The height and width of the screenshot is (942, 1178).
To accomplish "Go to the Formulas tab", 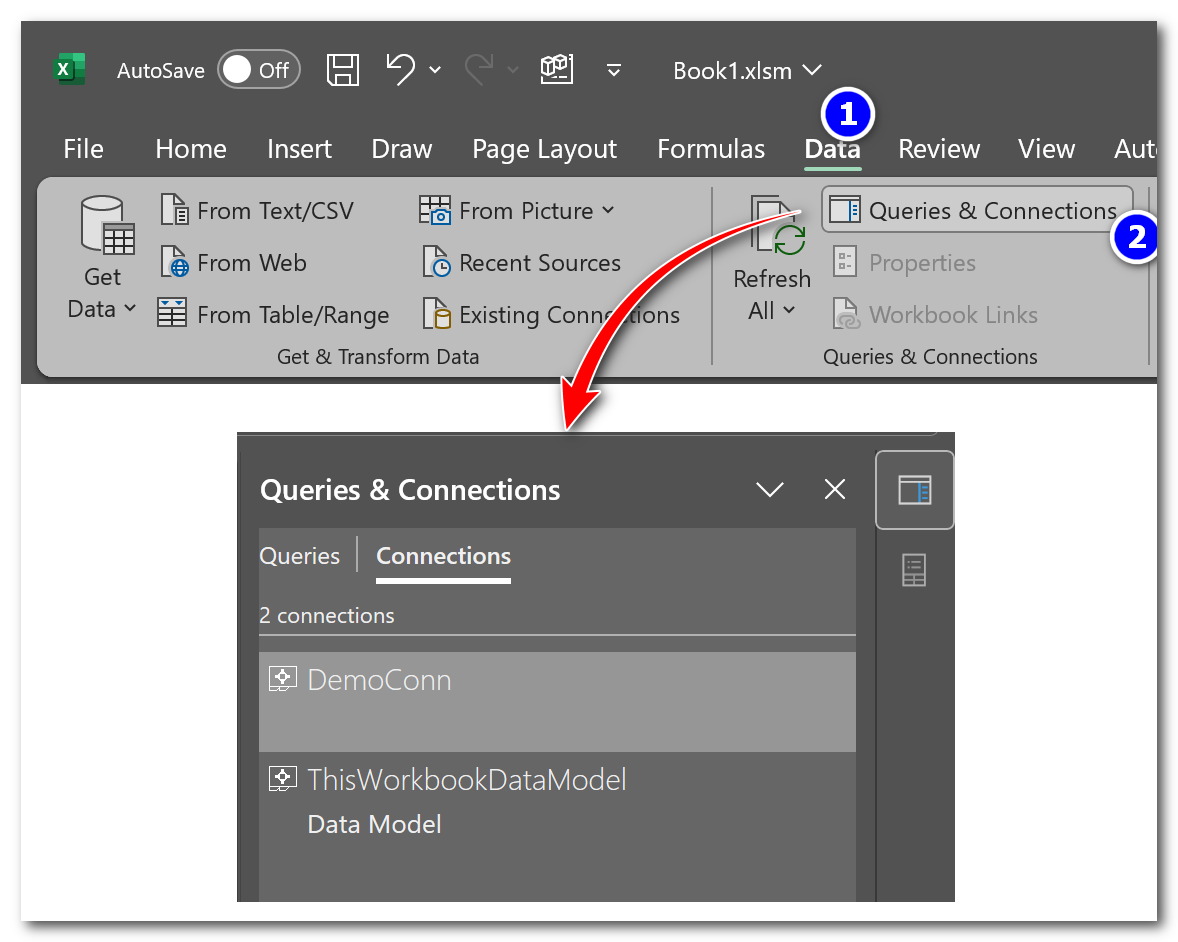I will point(711,149).
